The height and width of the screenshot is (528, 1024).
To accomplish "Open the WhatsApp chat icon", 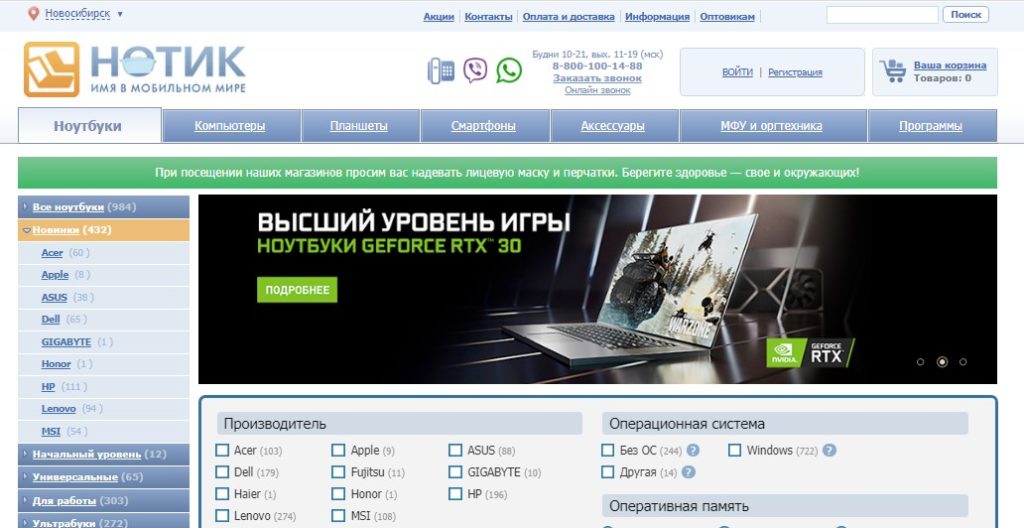I will 509,70.
